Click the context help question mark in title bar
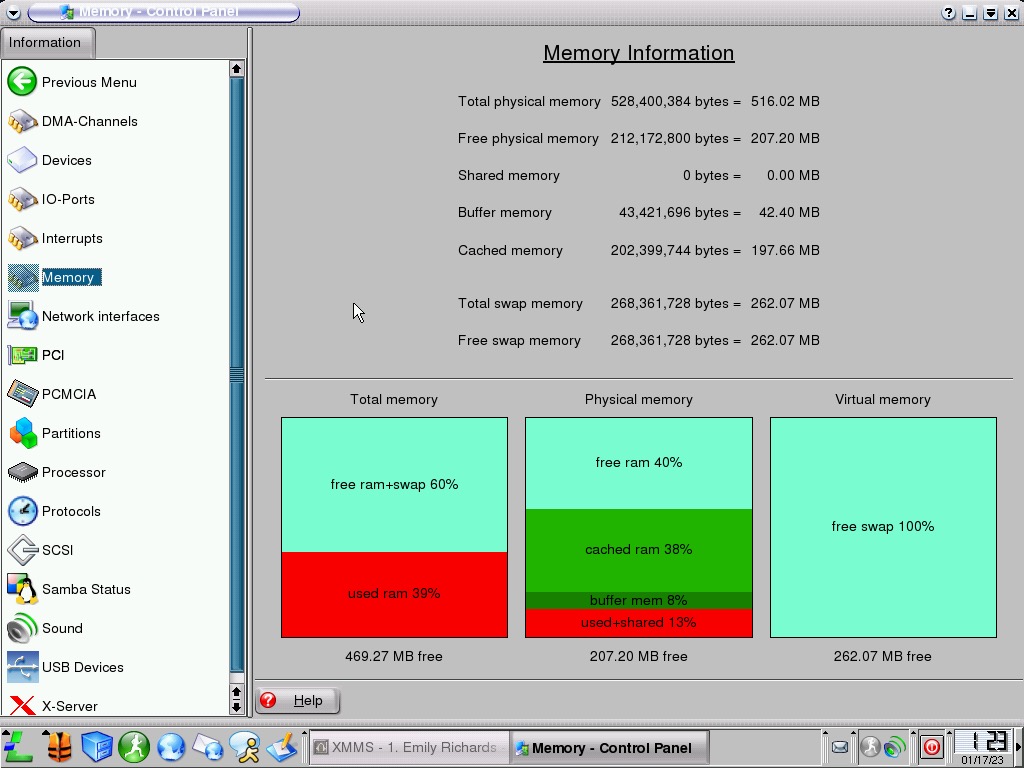Screen dimensions: 1024x768 pos(948,13)
